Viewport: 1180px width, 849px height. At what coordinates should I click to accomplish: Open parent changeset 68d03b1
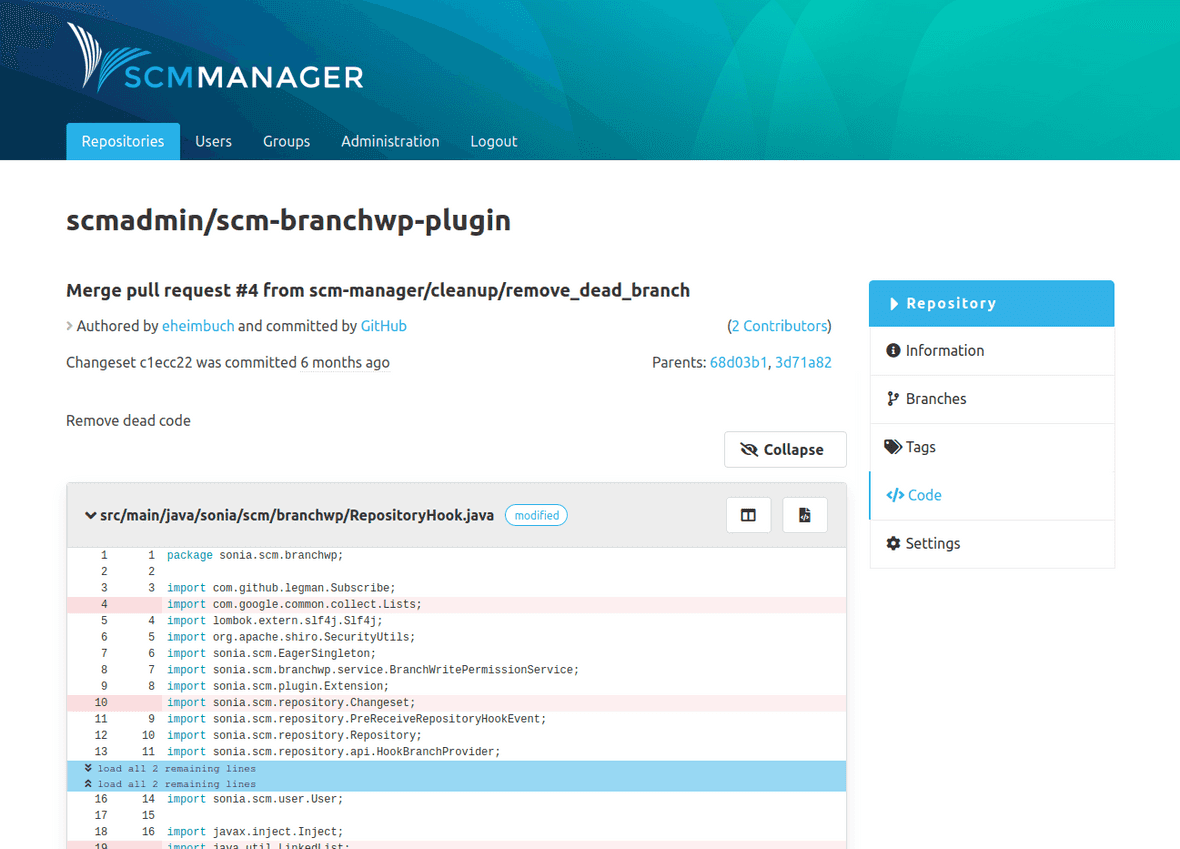739,362
